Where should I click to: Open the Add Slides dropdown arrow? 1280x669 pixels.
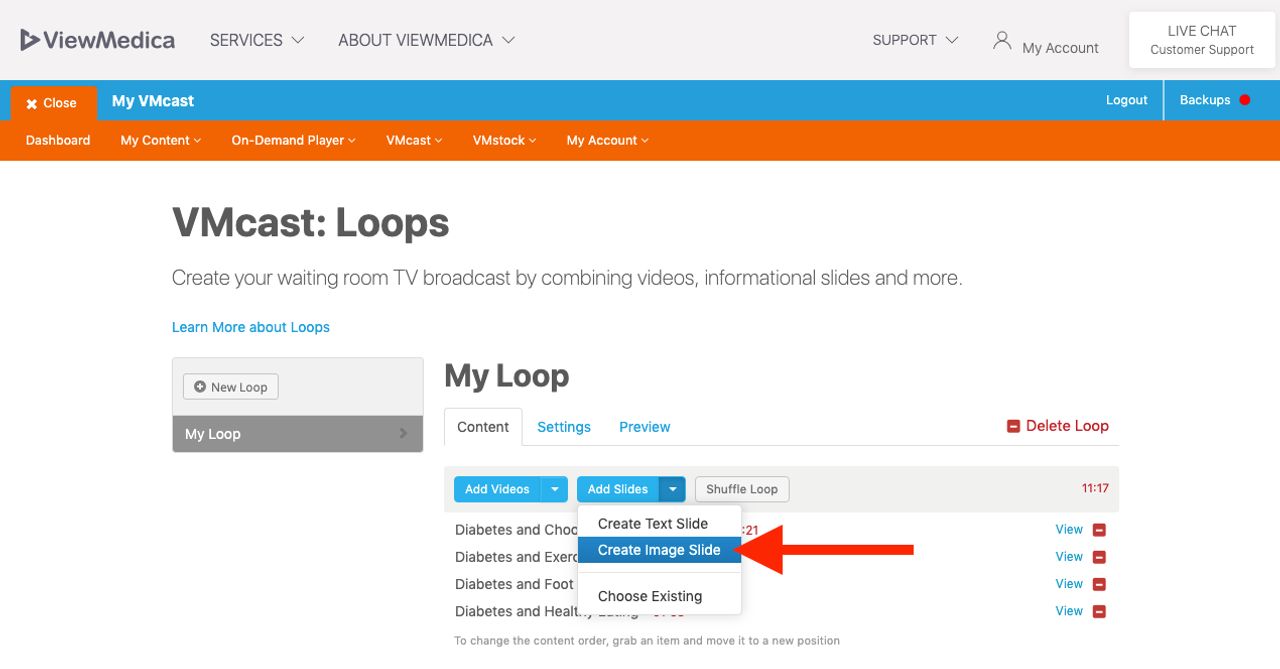click(x=672, y=489)
